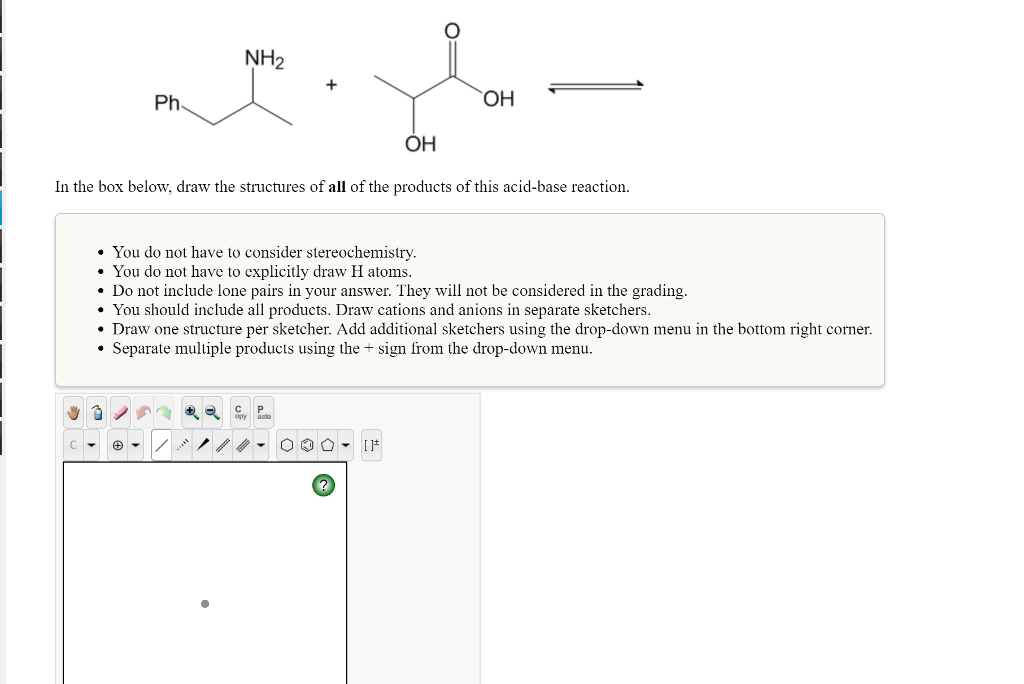Open the ring templates dropdown
The width and height of the screenshot is (1024, 684).
tap(346, 444)
